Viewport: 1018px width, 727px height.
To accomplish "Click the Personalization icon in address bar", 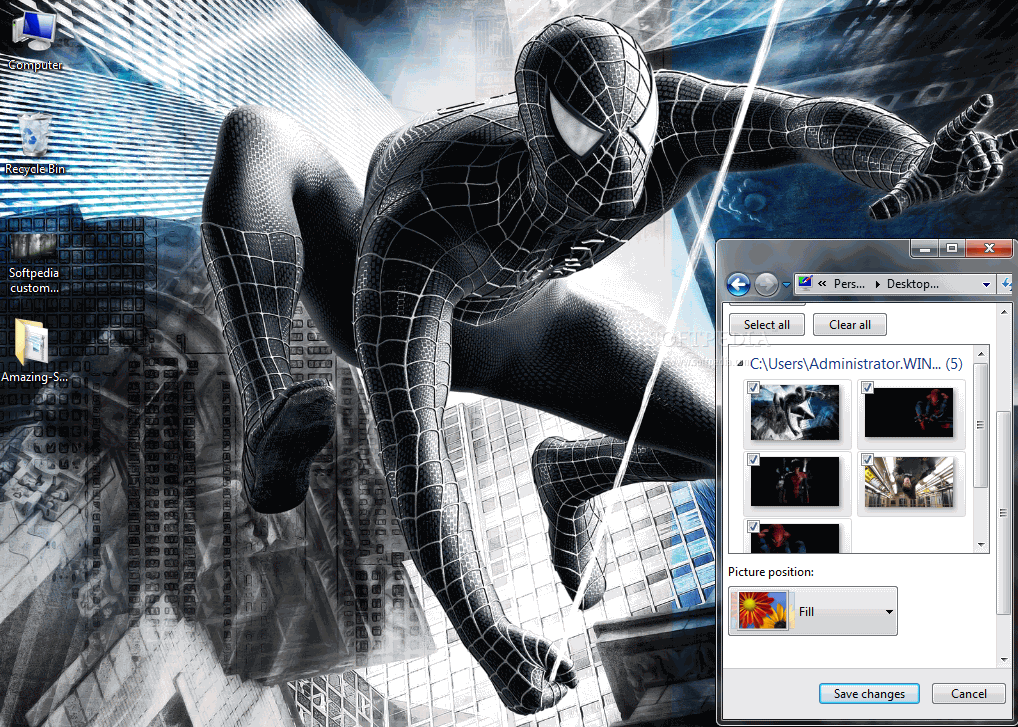I will [x=806, y=283].
